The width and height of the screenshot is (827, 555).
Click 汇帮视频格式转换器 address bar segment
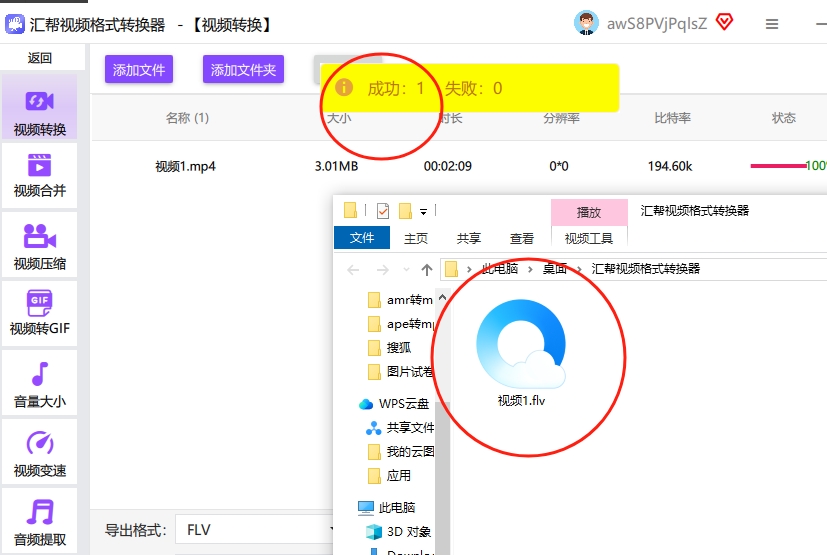tap(646, 269)
